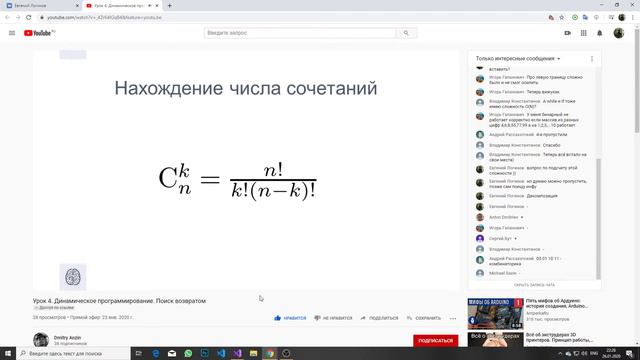Open a new browser tab with plus

[x=170, y=6]
